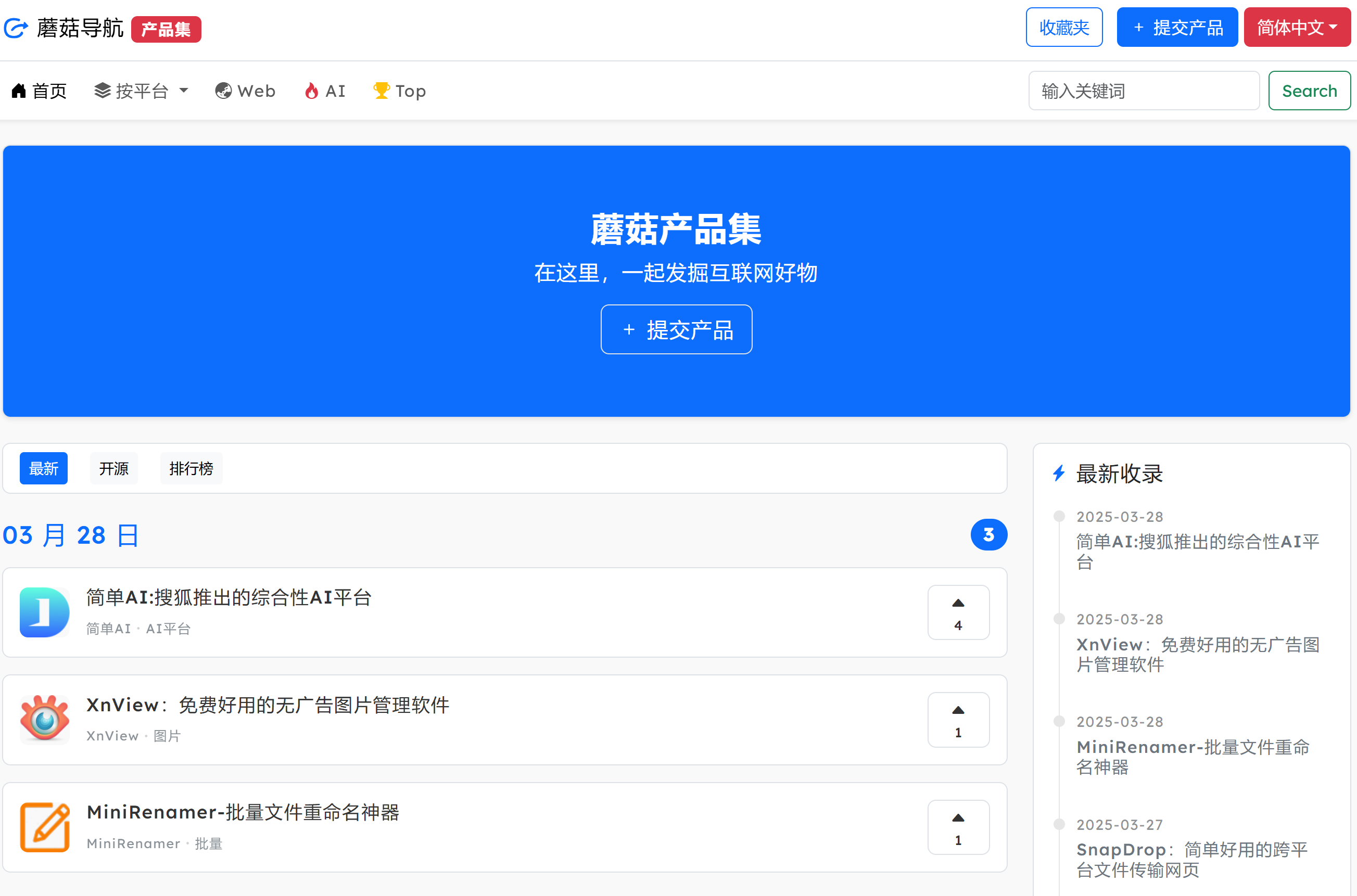Click the 批量 tag under MiniRenamer
The image size is (1357, 896).
209,843
